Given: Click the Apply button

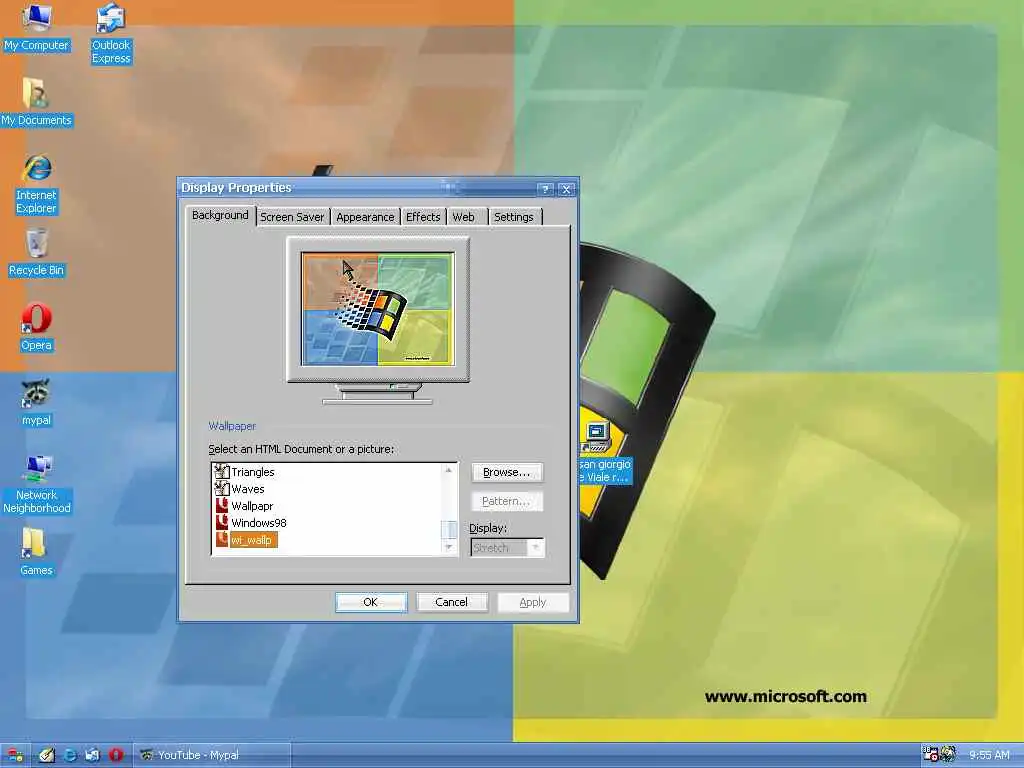Looking at the screenshot, I should pyautogui.click(x=533, y=602).
